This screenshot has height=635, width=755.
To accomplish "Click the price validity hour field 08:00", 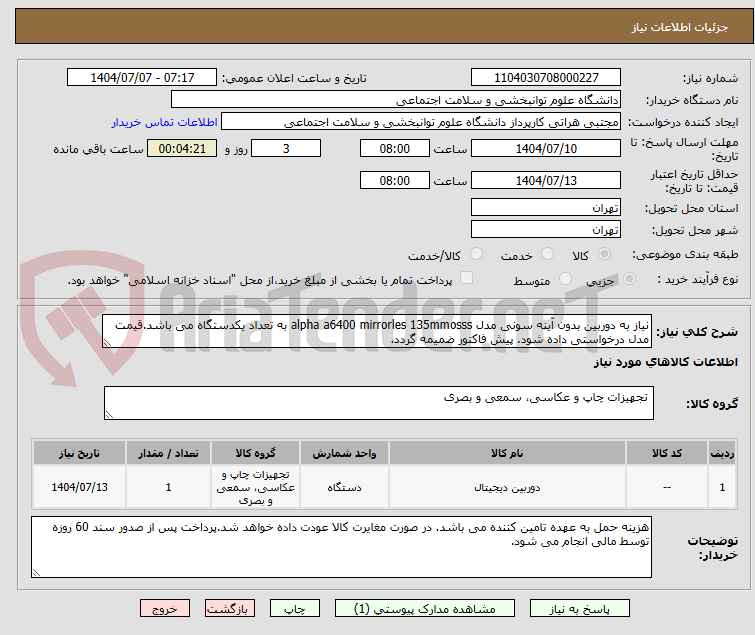I will [x=395, y=181].
